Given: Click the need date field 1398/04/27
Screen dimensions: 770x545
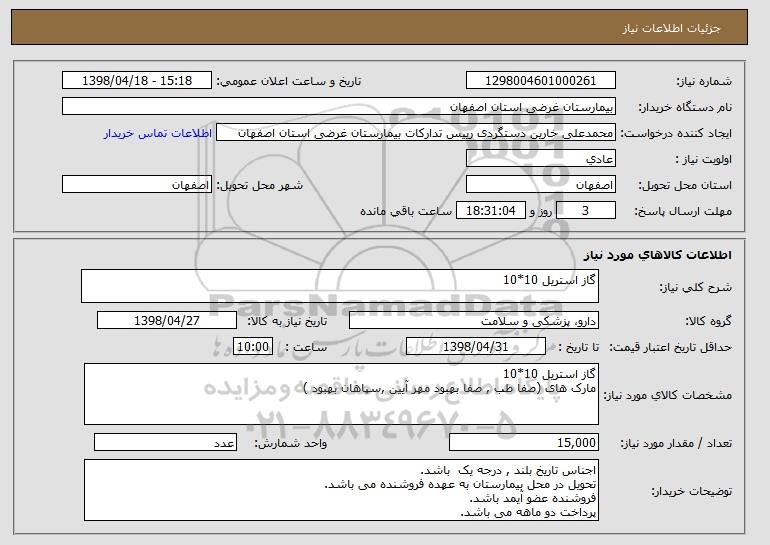Looking at the screenshot, I should [x=167, y=321].
